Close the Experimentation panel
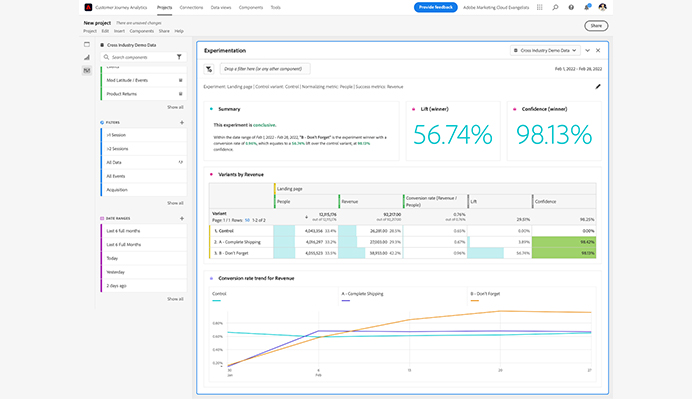Viewport: 692px width, 399px height. click(x=598, y=50)
